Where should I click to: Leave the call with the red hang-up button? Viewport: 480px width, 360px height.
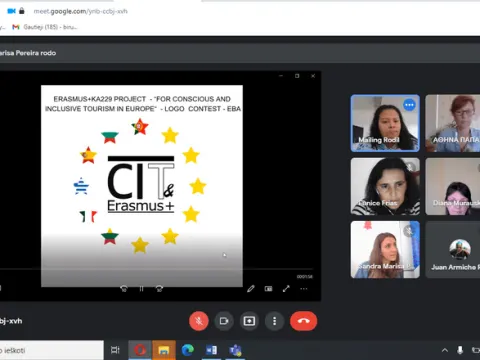coord(303,321)
